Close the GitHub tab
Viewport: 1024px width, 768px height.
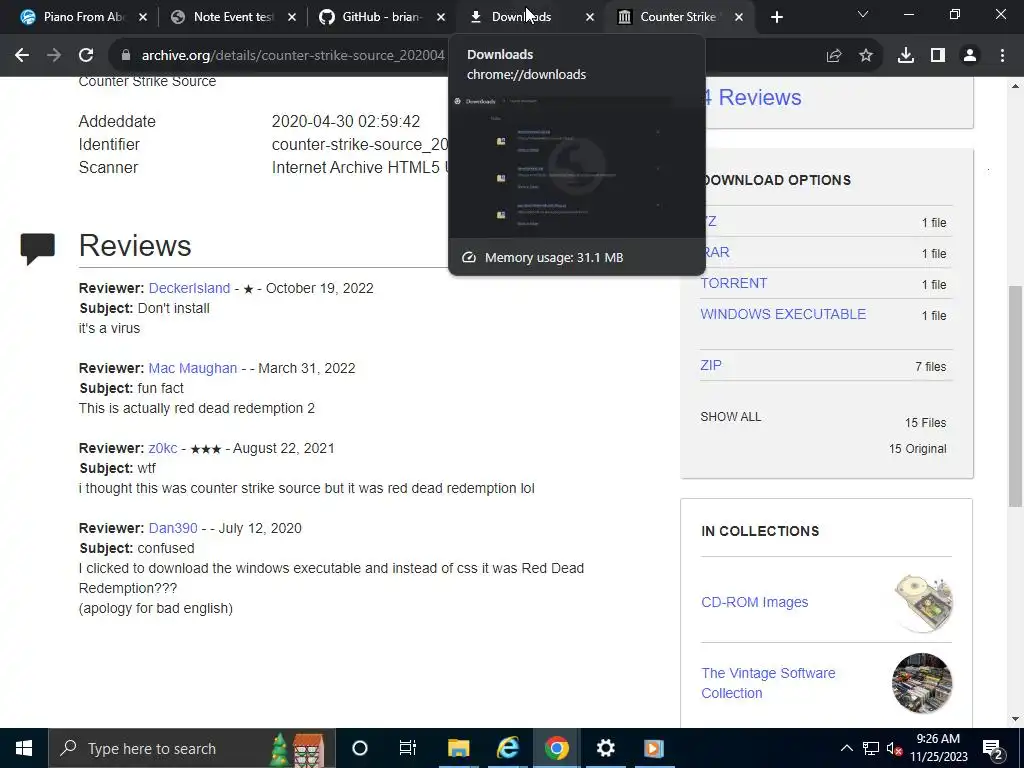[x=441, y=17]
